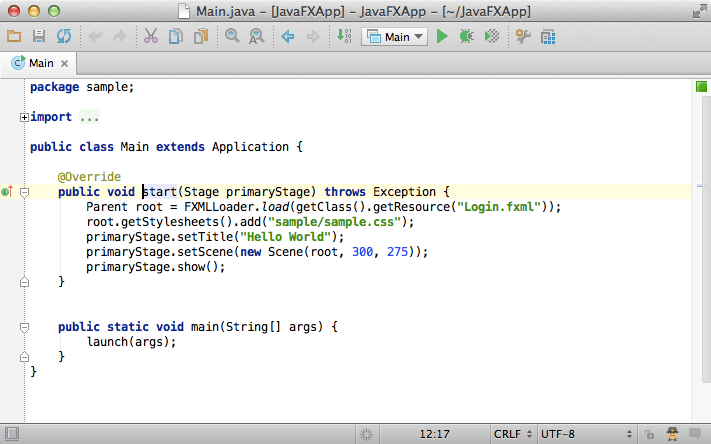Click the Paste clipboard icon
Screen dimensions: 711x444
tap(201, 36)
